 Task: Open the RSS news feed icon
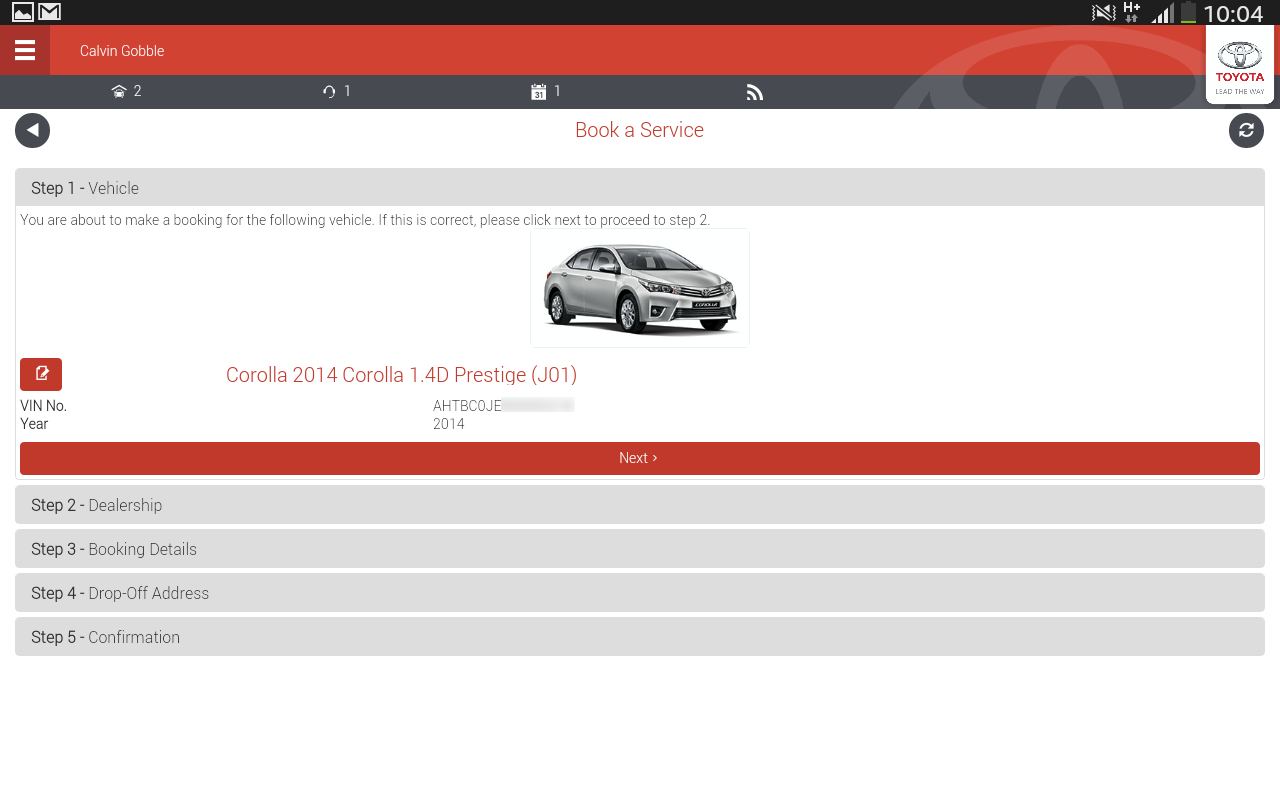click(x=755, y=92)
